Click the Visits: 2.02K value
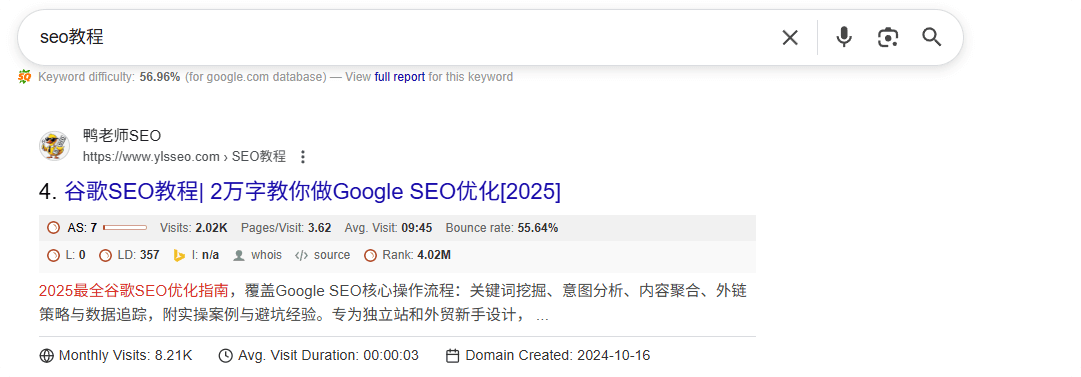This screenshot has width=1081, height=377. tap(193, 227)
